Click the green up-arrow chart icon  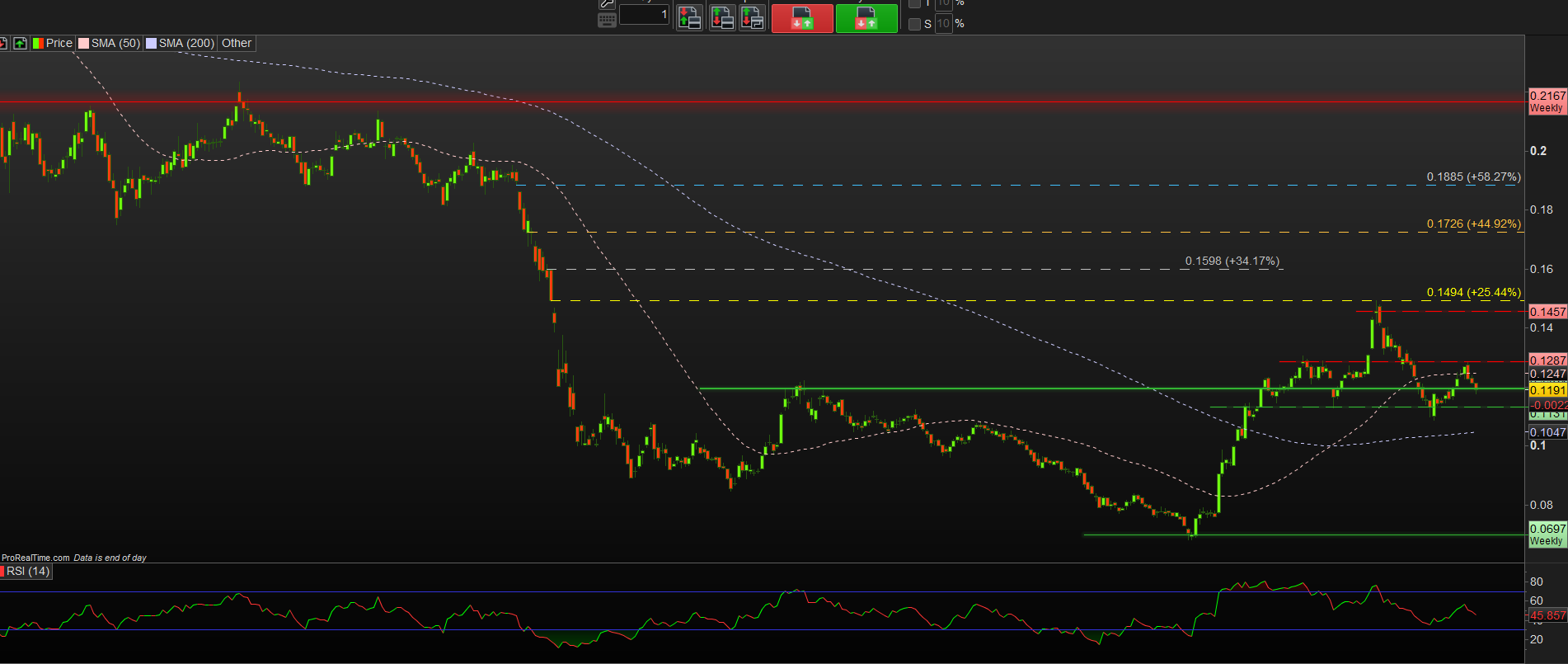tap(20, 43)
